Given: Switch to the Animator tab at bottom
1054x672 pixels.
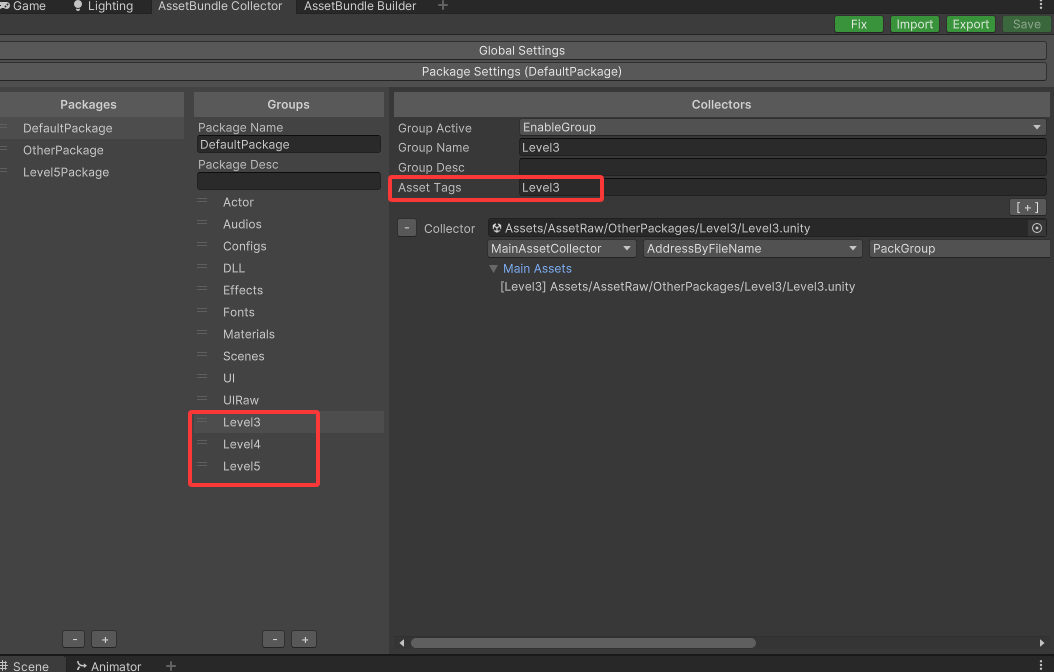Looking at the screenshot, I should [109, 665].
